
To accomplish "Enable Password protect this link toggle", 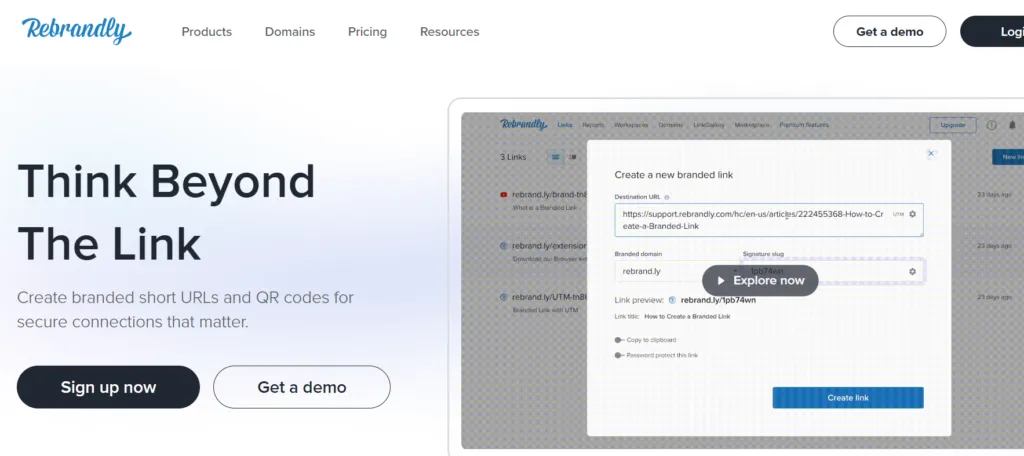I will coord(620,355).
